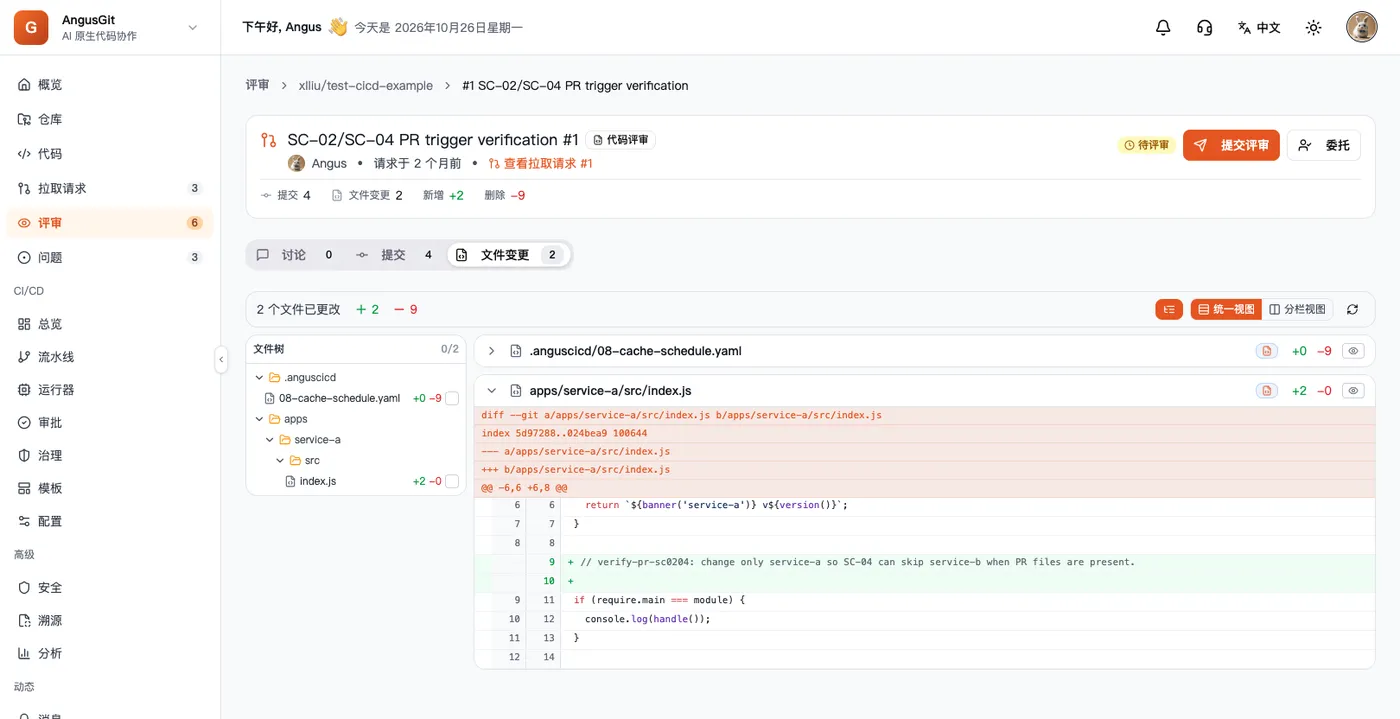
Task: Select 08-cache-schedule.yaml in the file tree
Action: [x=339, y=398]
